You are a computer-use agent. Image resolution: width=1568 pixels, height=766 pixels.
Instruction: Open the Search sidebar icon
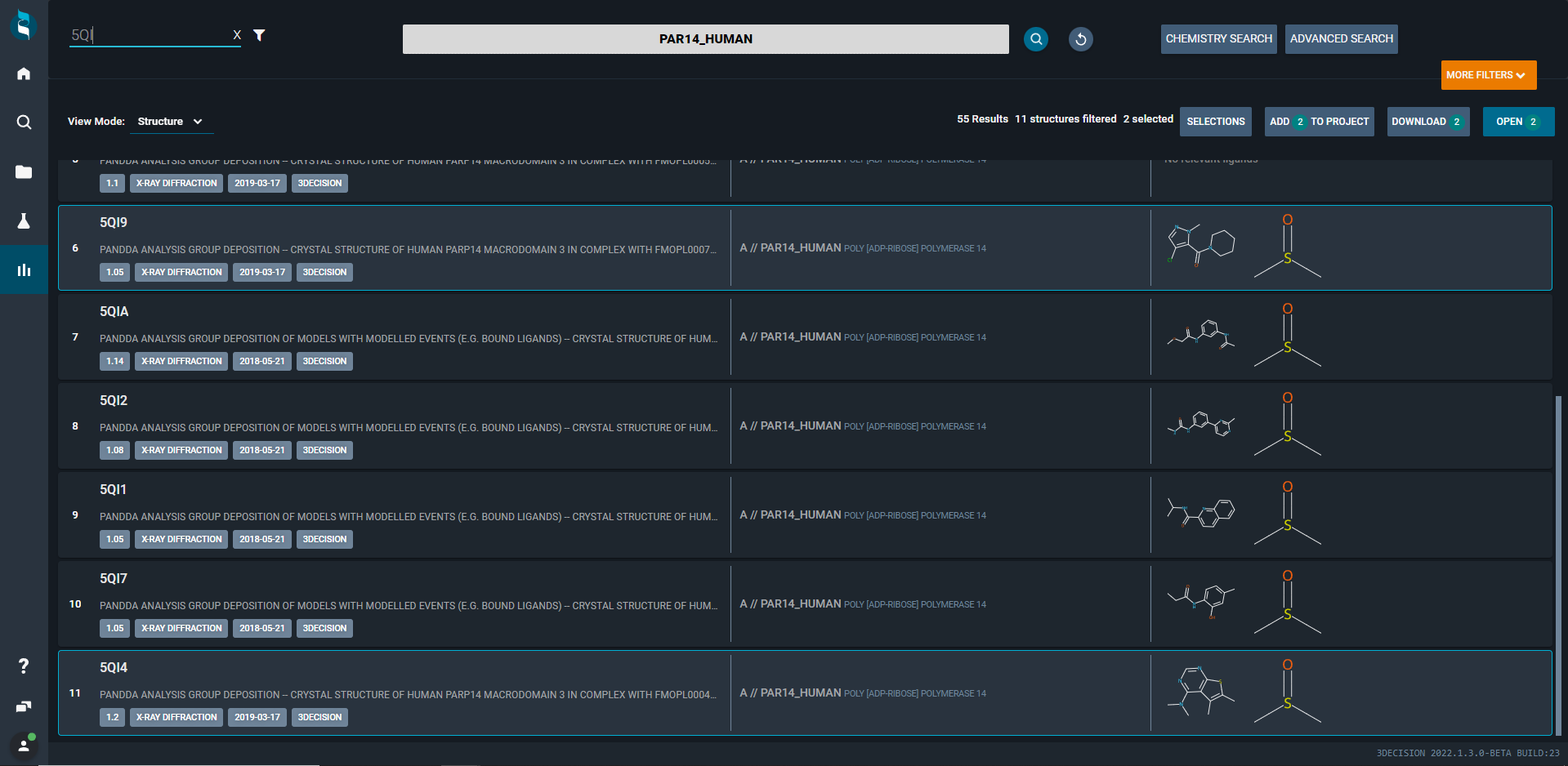coord(24,122)
